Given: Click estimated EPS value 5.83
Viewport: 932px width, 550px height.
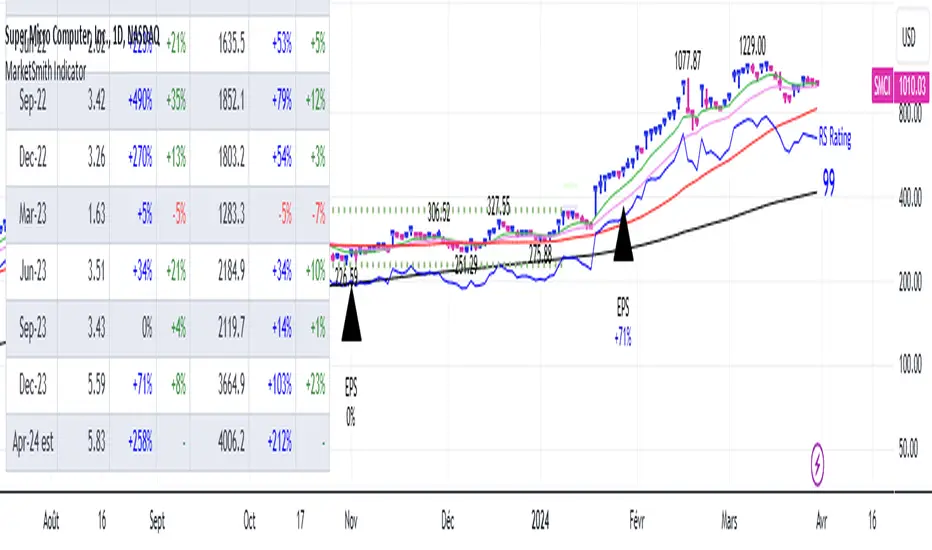Looking at the screenshot, I should (x=96, y=442).
